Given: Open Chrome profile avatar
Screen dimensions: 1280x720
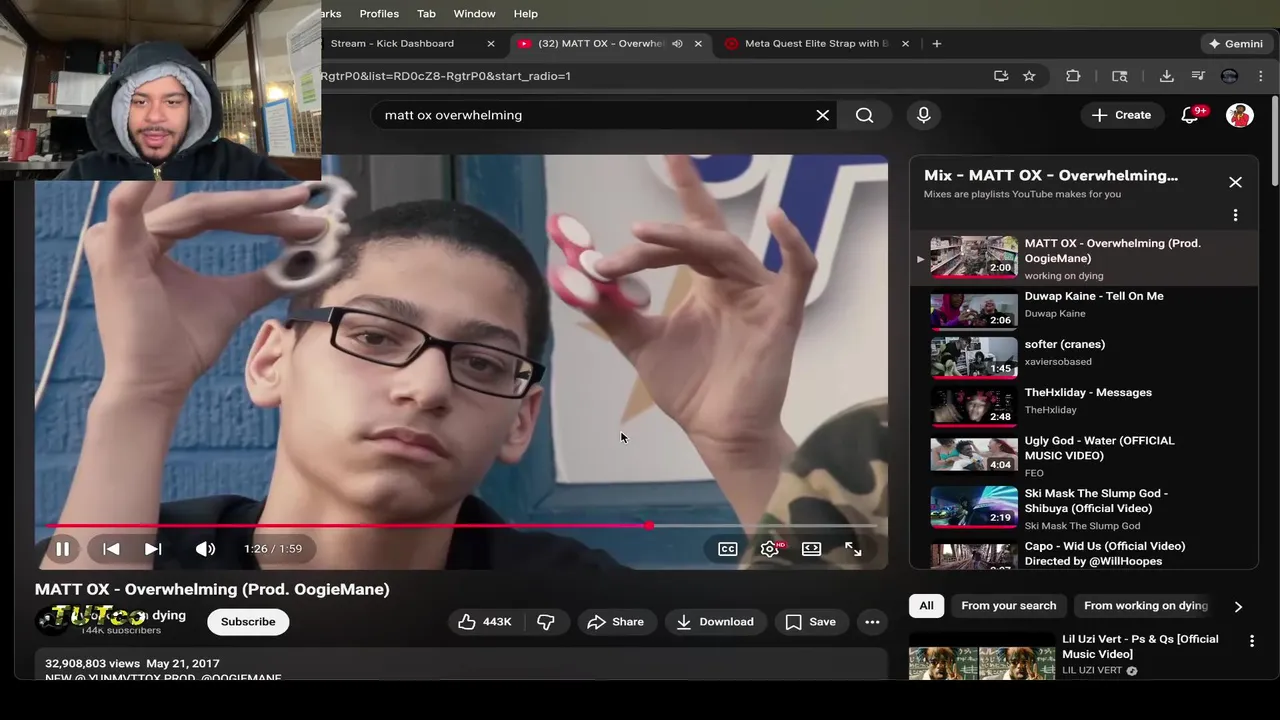Looking at the screenshot, I should (x=1230, y=76).
